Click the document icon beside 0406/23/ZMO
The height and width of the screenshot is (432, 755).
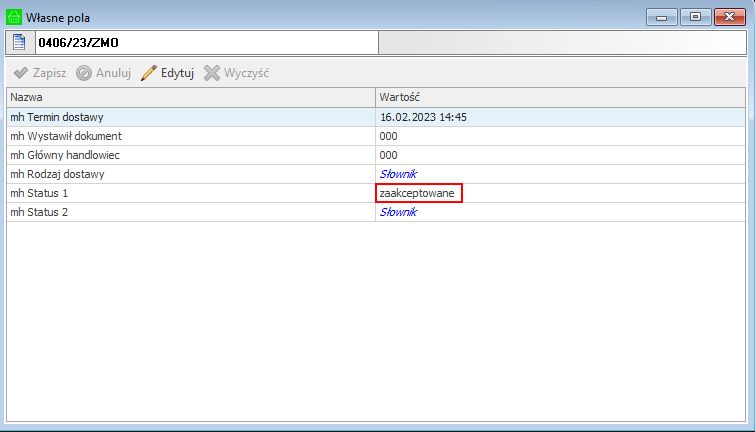[x=20, y=43]
